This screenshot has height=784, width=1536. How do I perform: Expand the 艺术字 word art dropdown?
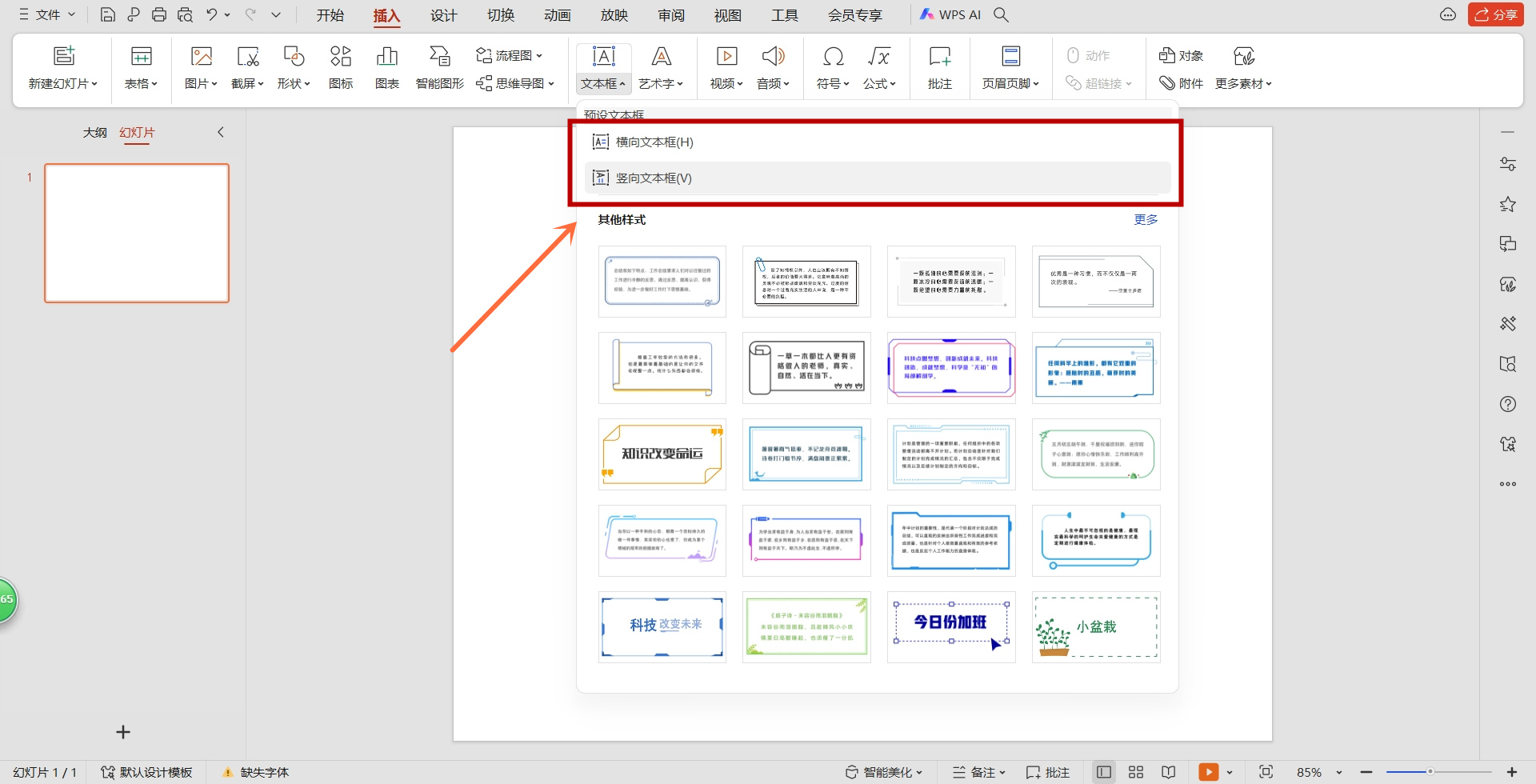661,83
